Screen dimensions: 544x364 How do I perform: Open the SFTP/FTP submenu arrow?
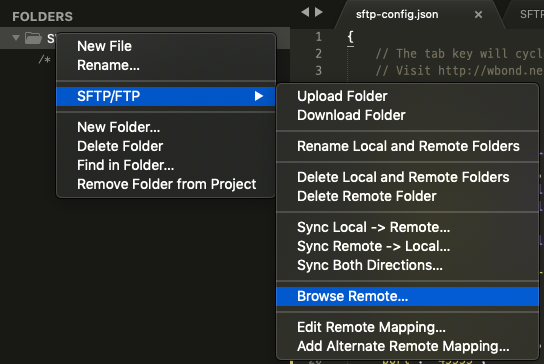click(259, 96)
